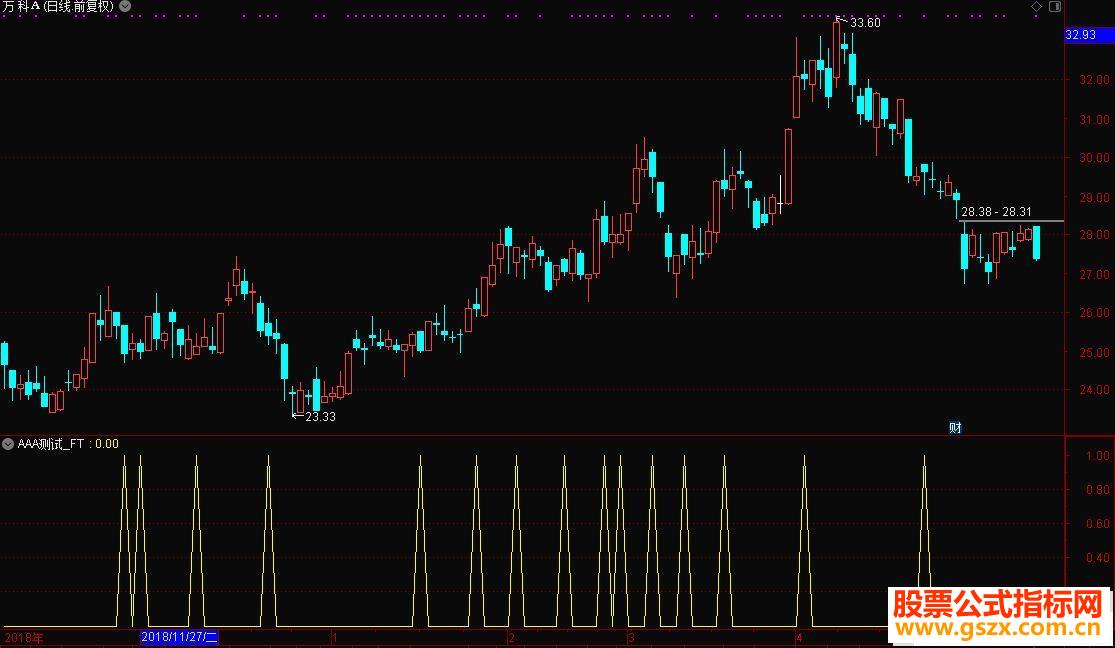Click the 26.00 price axis label

point(1094,313)
